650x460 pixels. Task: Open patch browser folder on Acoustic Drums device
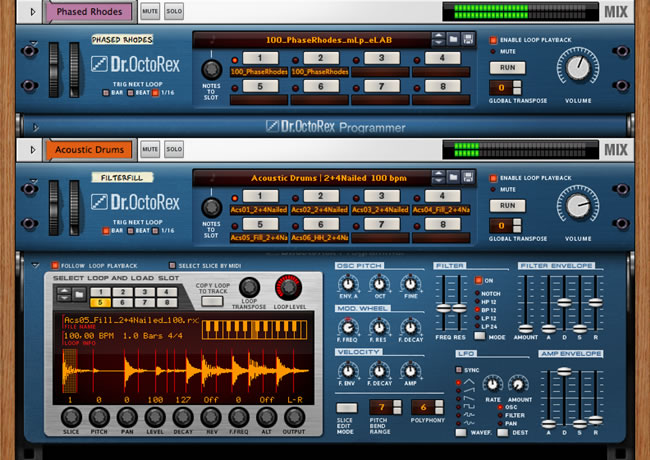[454, 177]
